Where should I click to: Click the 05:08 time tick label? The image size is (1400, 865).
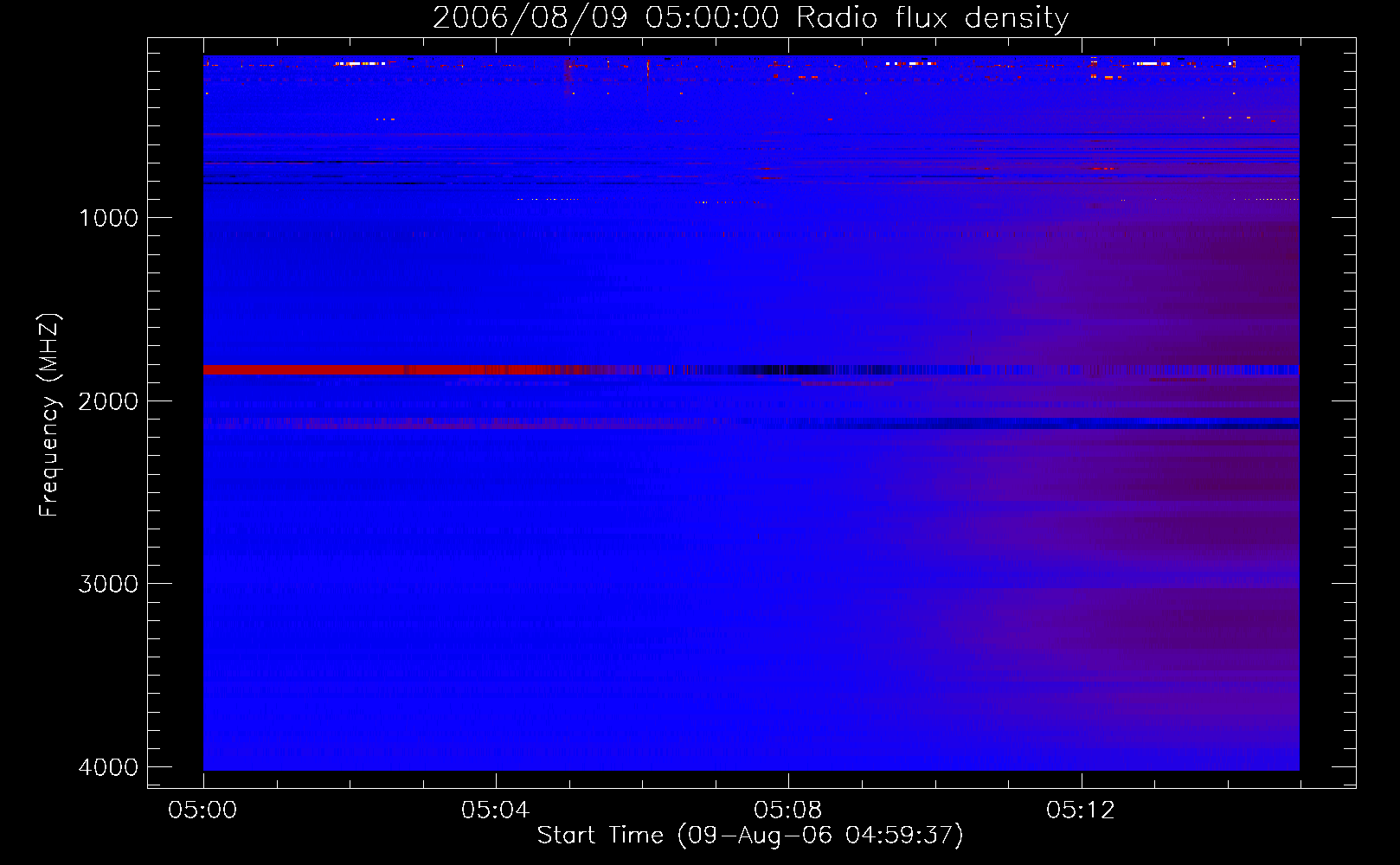point(788,811)
